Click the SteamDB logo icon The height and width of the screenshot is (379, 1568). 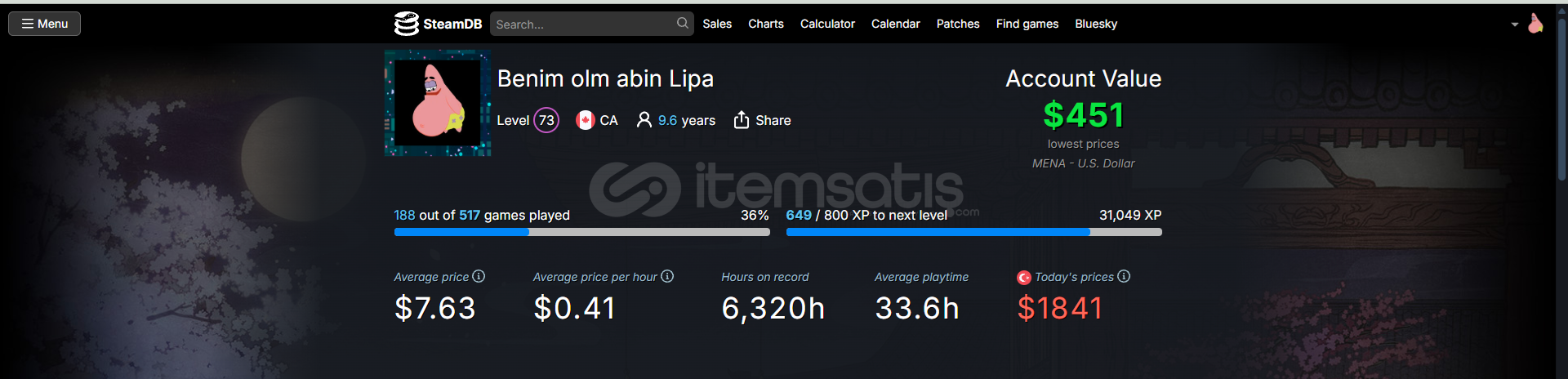point(406,24)
